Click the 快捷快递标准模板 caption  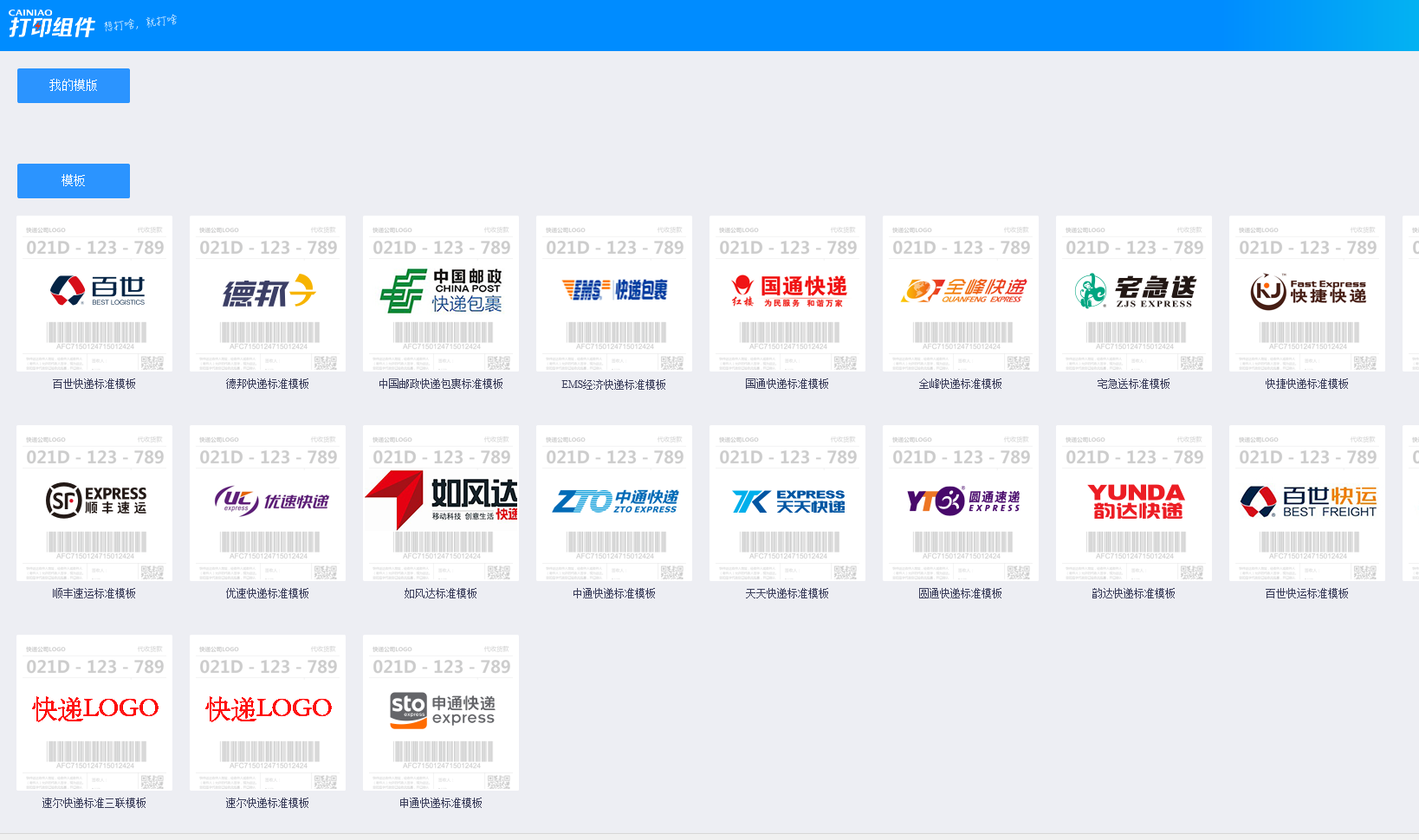tap(1307, 384)
